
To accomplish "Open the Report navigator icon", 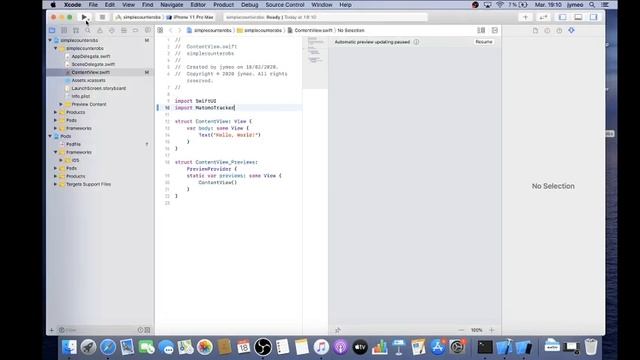I will point(147,31).
